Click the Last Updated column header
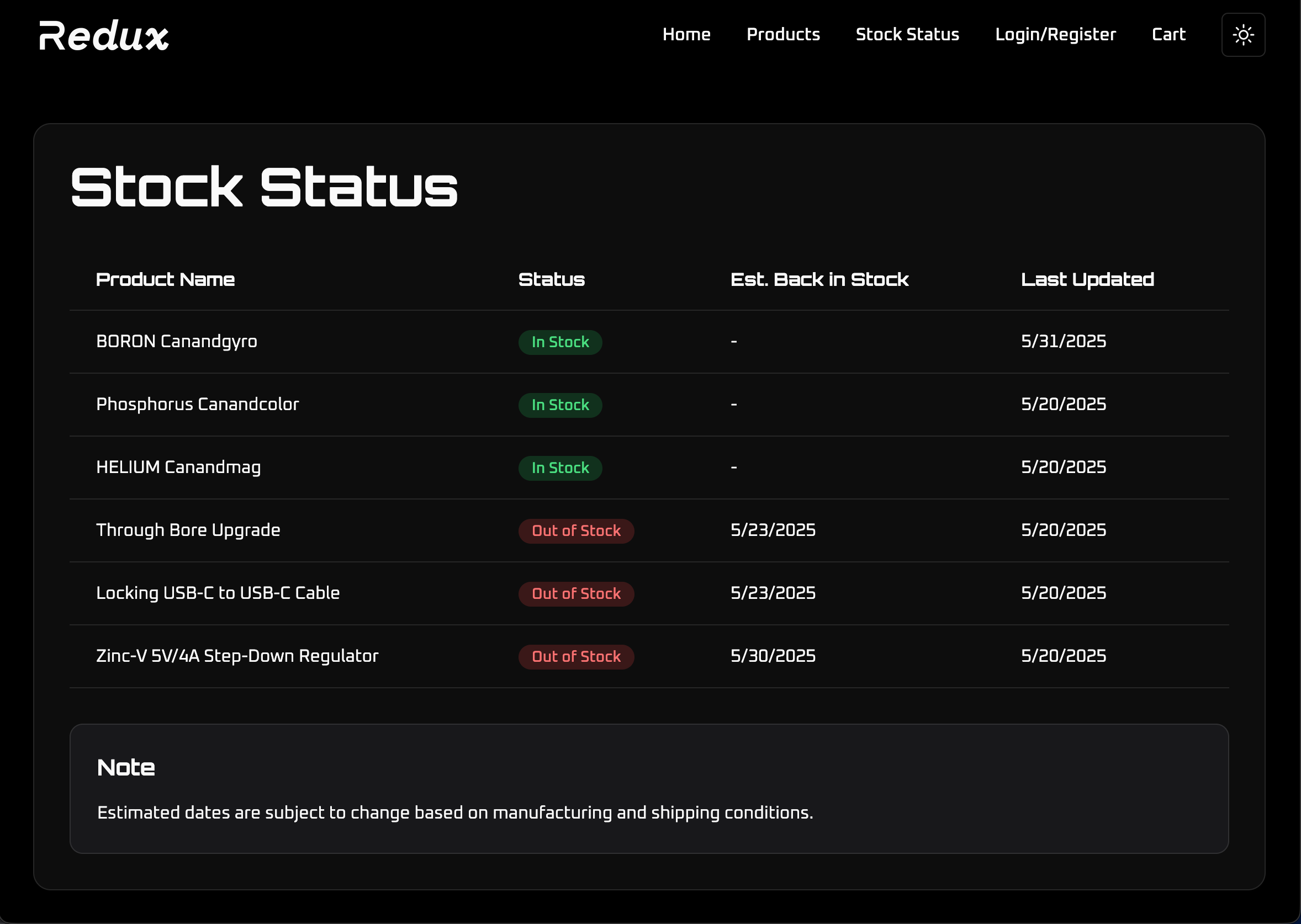The height and width of the screenshot is (924, 1301). click(1086, 279)
